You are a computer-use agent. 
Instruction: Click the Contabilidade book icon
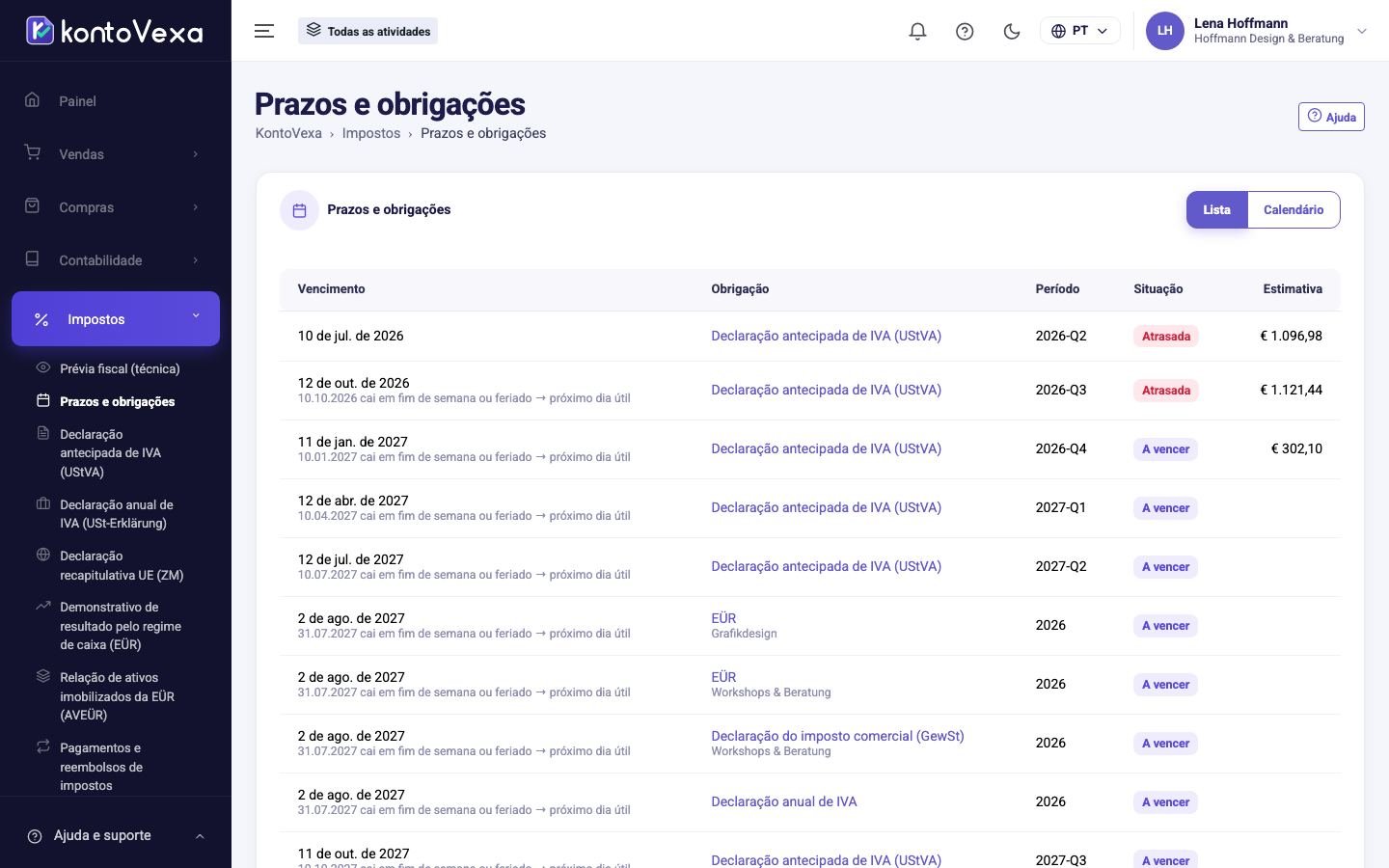coord(33,259)
